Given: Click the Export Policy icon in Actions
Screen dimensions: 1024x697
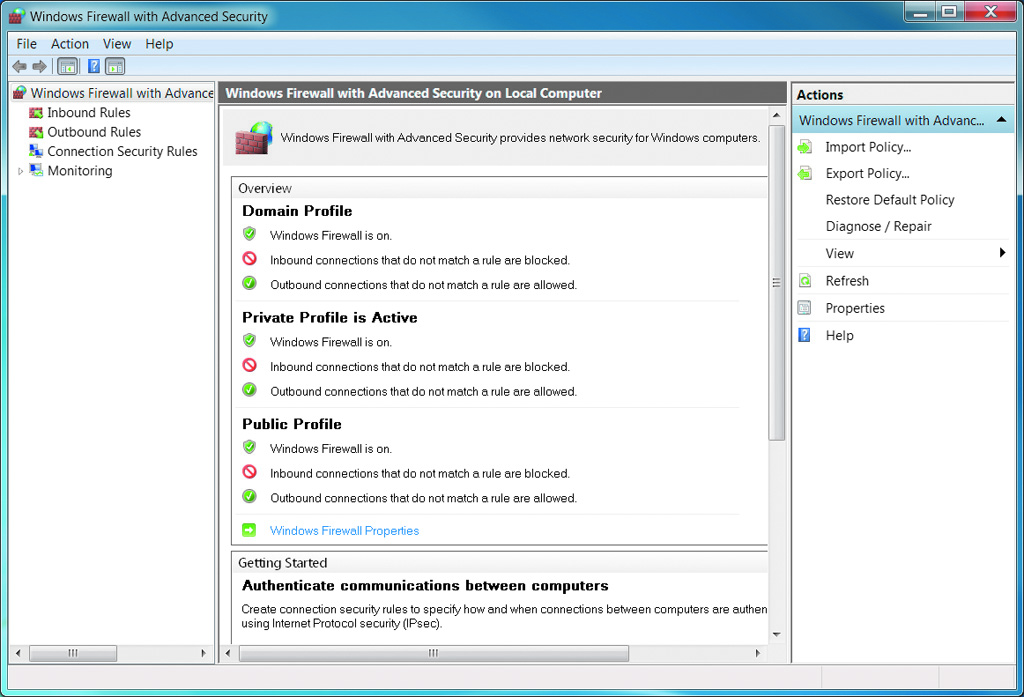Looking at the screenshot, I should pos(805,174).
